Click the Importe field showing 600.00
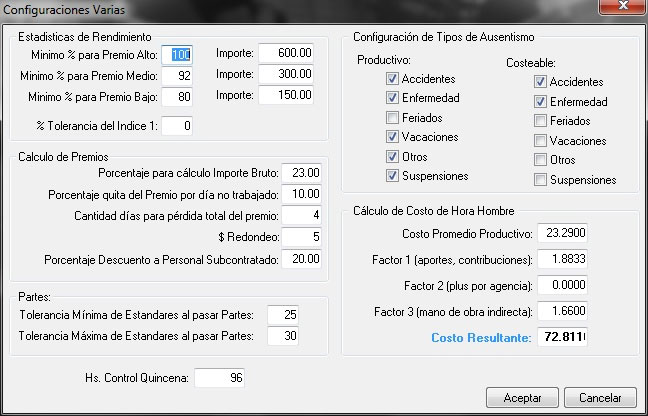The width and height of the screenshot is (648, 416). pyautogui.click(x=286, y=53)
